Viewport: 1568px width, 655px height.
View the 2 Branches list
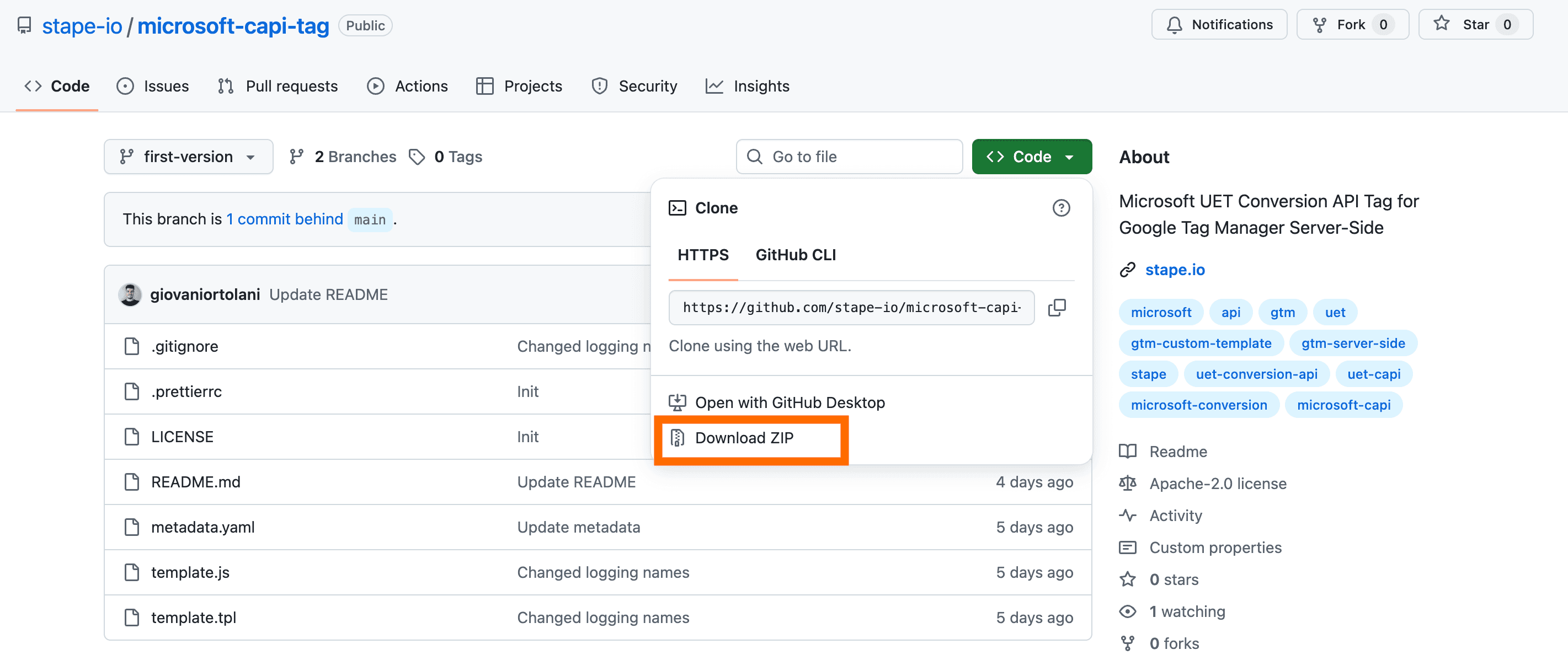pyautogui.click(x=343, y=157)
